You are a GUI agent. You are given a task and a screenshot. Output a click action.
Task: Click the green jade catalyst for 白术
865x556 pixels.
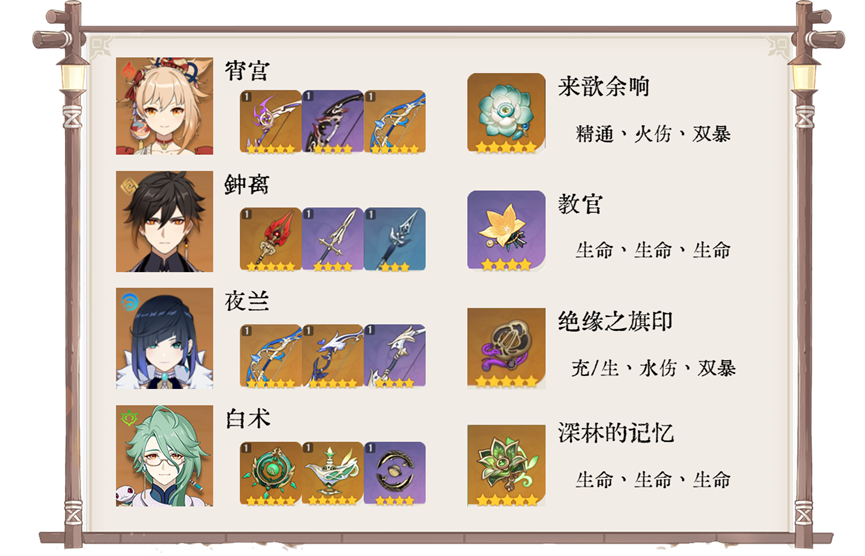[x=271, y=473]
